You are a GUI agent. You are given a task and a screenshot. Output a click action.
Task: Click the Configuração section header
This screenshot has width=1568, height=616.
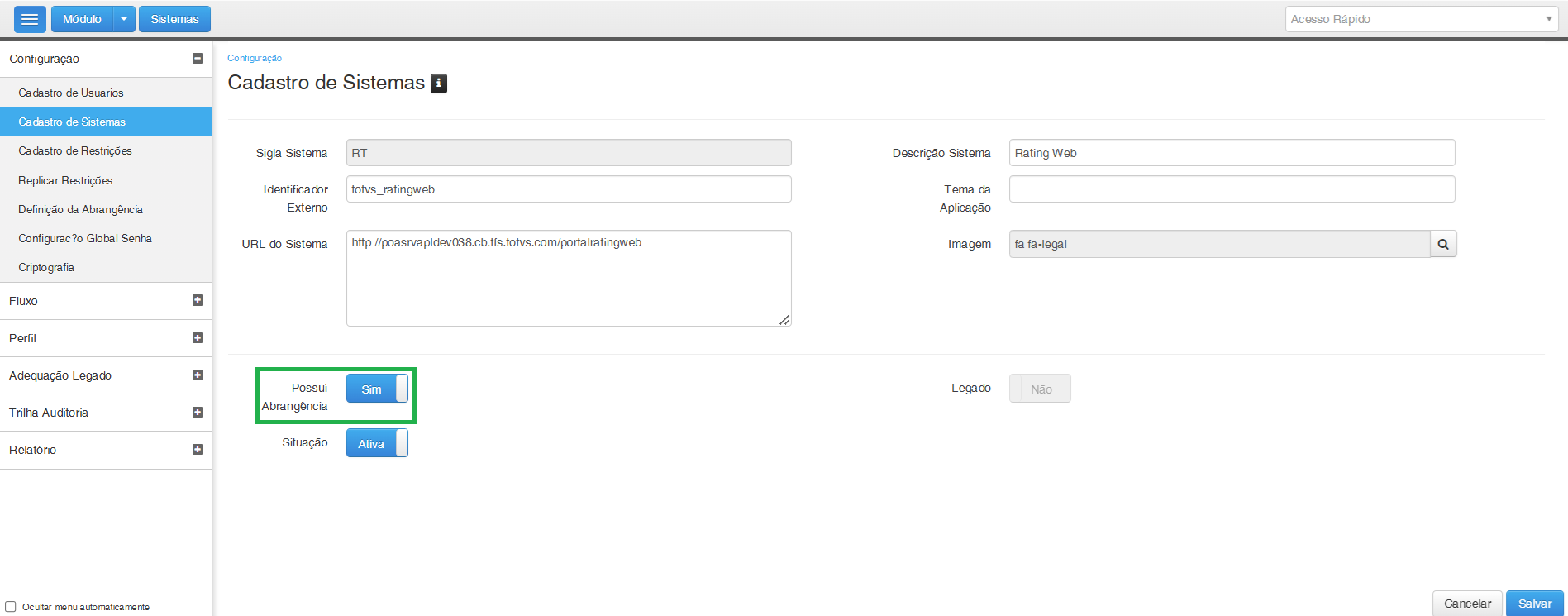(x=106, y=59)
